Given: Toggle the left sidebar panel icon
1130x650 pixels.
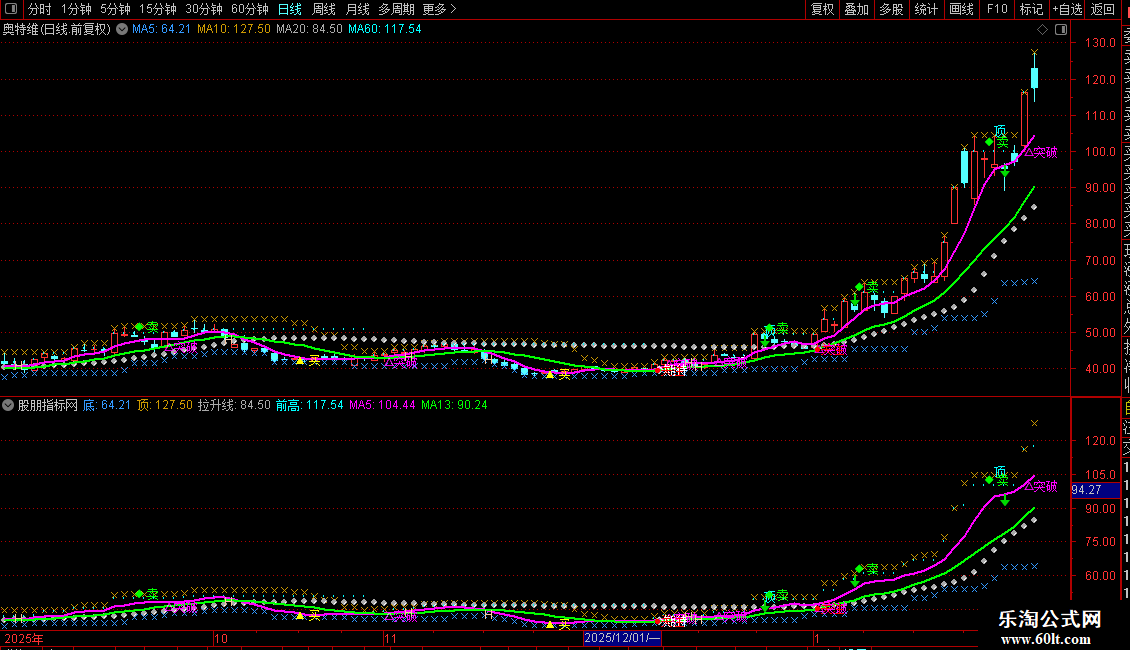Looking at the screenshot, I should click(11, 9).
